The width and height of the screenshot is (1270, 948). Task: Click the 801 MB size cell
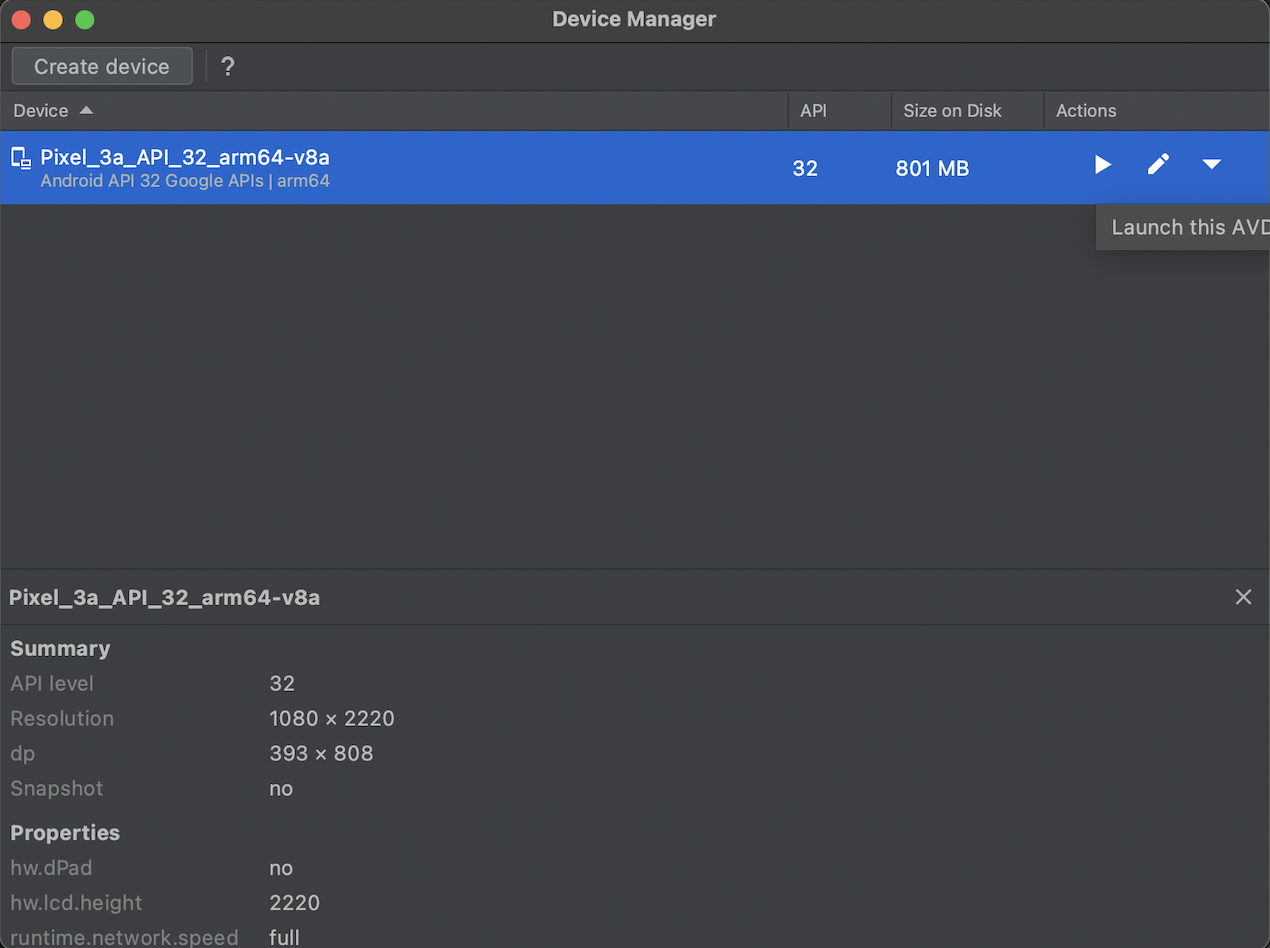[x=932, y=169]
